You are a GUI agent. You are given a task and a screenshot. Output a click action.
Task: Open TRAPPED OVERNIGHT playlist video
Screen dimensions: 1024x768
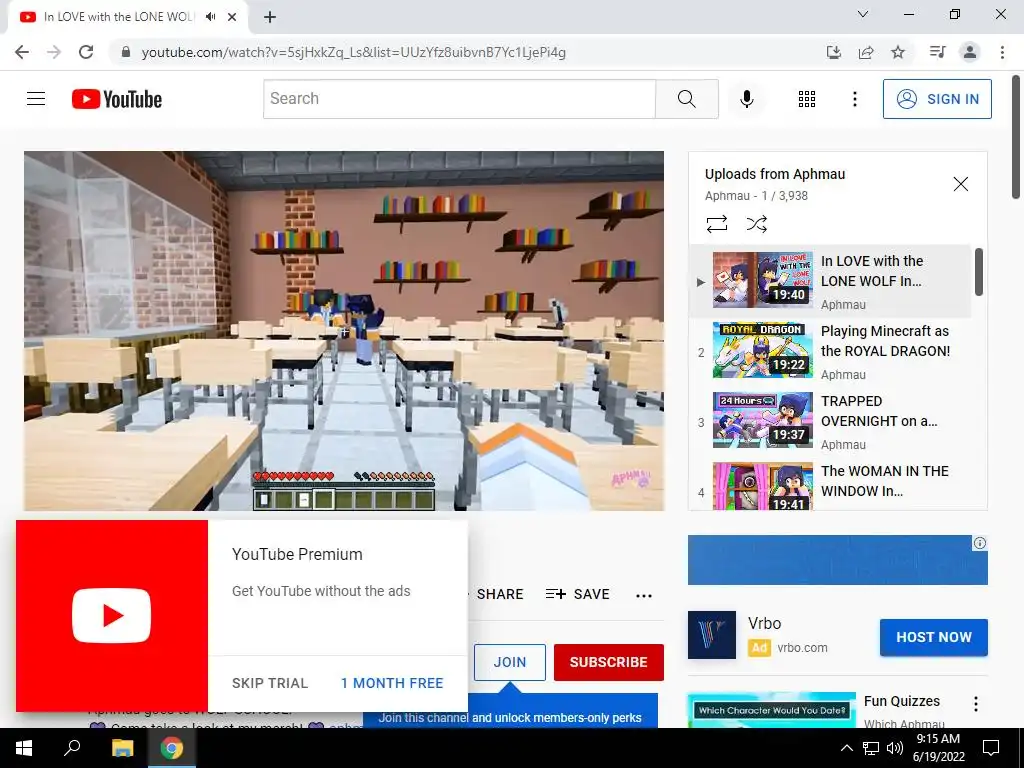830,421
